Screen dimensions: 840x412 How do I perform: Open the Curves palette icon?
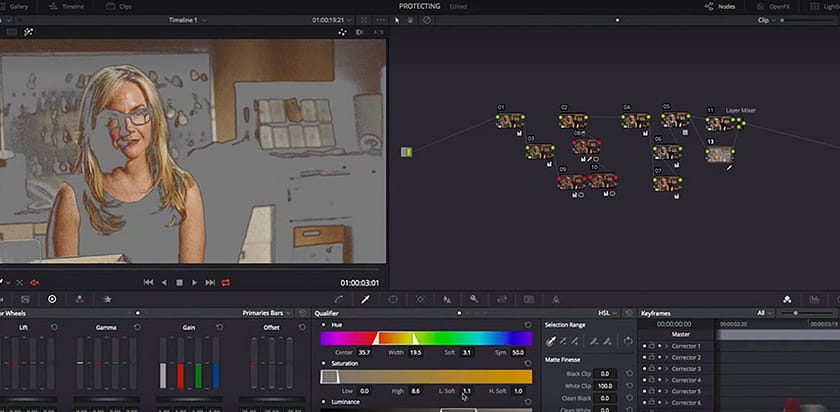click(x=339, y=299)
